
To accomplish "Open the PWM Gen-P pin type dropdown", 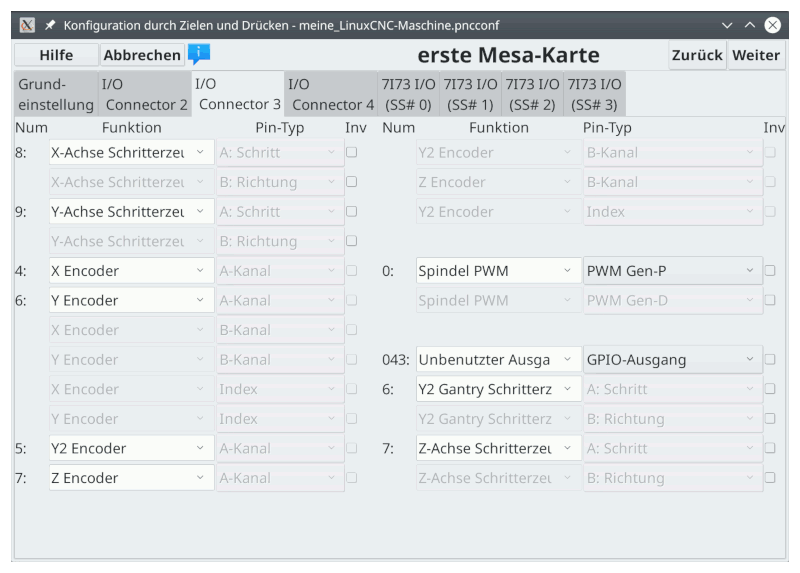I will click(x=673, y=271).
